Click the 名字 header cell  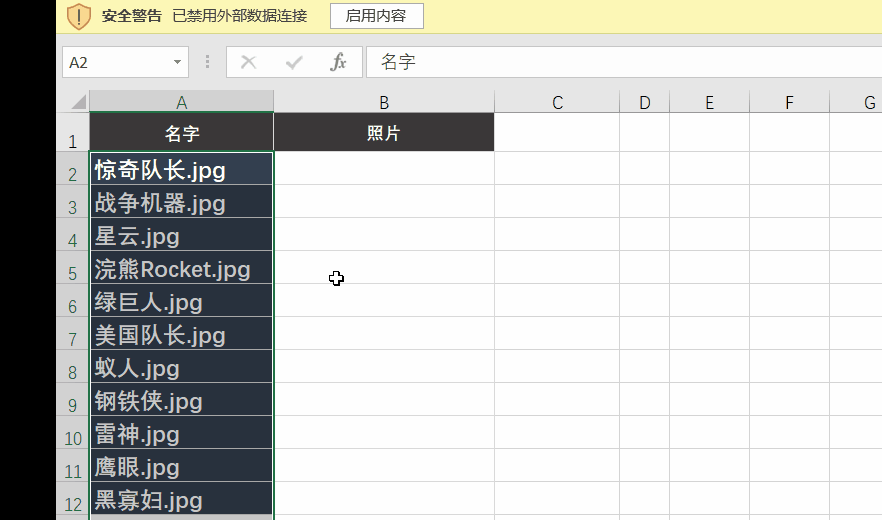point(181,132)
